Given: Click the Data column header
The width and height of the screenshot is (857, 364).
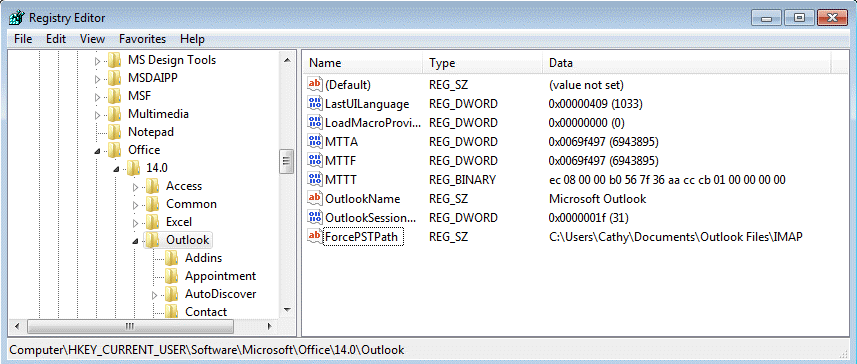Looking at the screenshot, I should 687,63.
